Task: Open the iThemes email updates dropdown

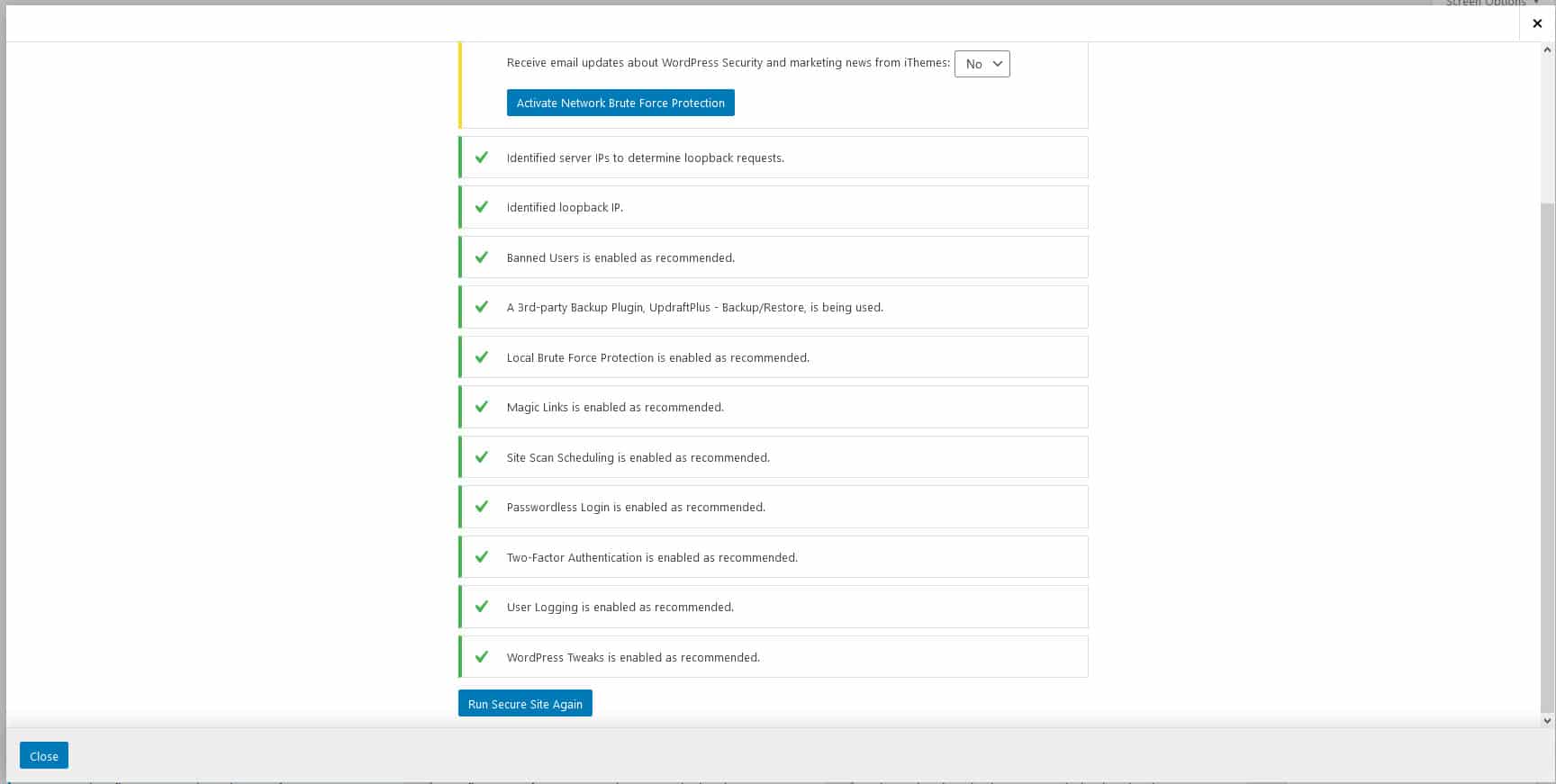Action: coord(982,64)
